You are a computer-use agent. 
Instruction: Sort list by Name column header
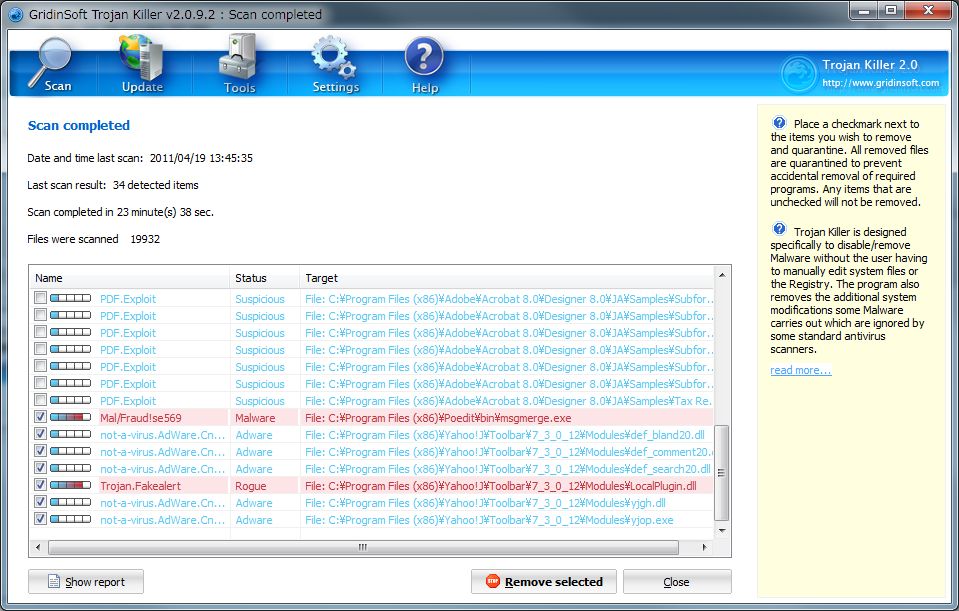(x=128, y=278)
